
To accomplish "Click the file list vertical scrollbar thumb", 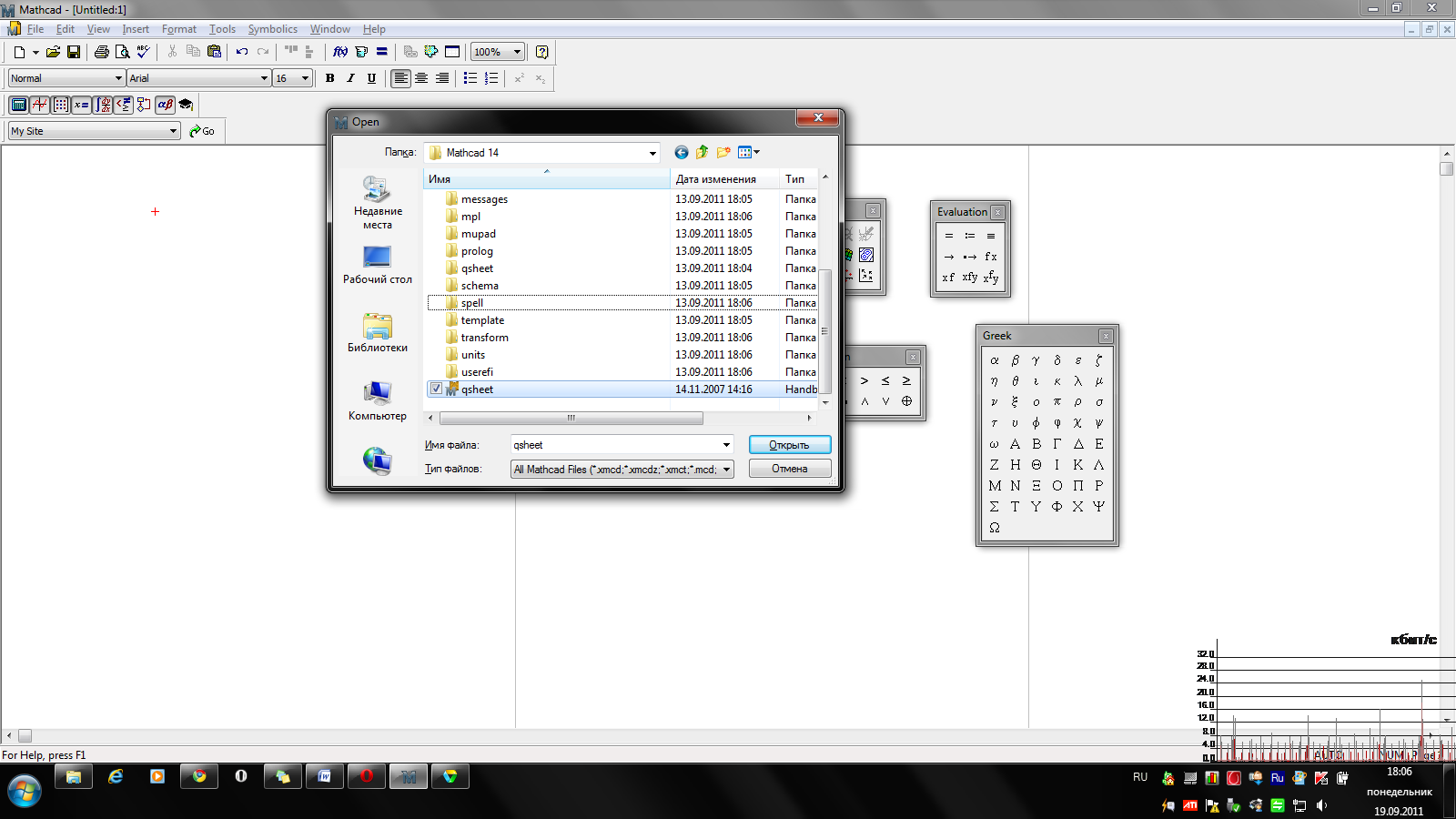I will pos(824,331).
